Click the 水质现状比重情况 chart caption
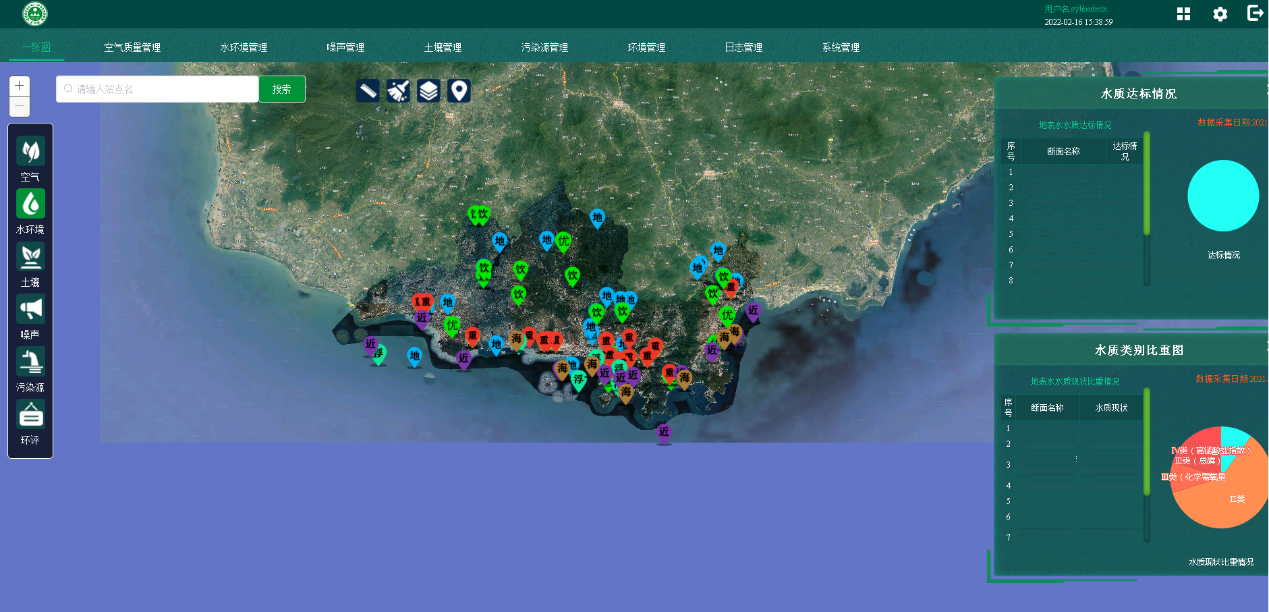This screenshot has height=612, width=1269. (1221, 562)
